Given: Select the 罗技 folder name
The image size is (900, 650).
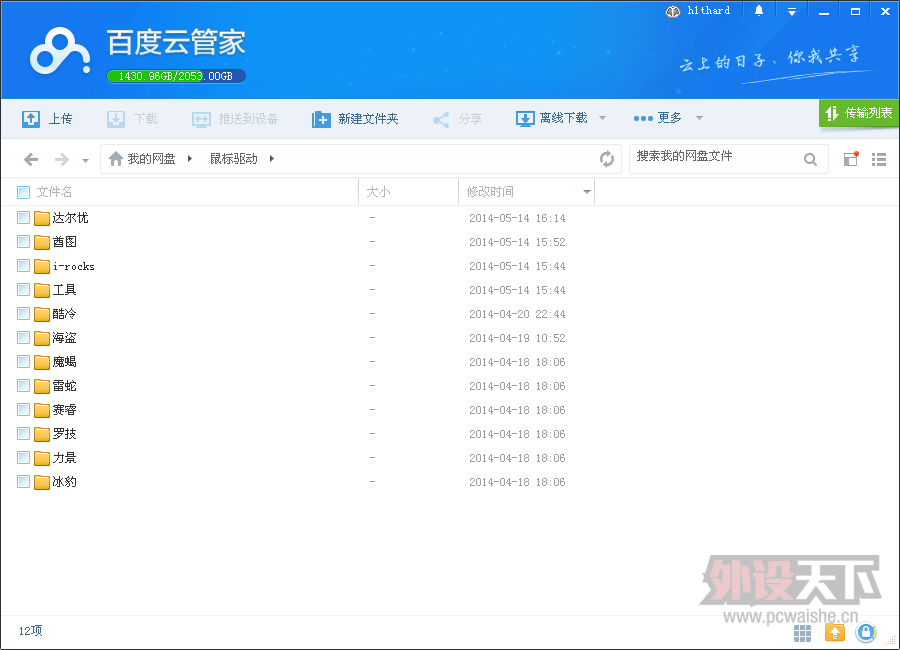Looking at the screenshot, I should pyautogui.click(x=64, y=434).
